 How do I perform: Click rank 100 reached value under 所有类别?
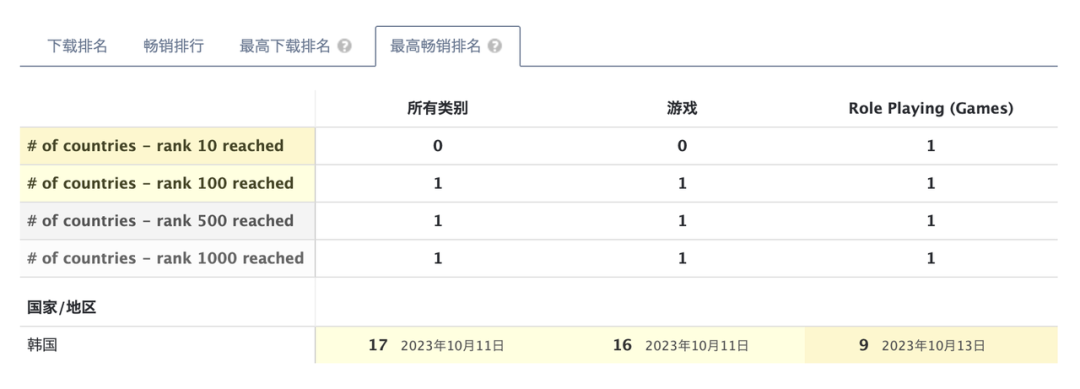coord(437,183)
